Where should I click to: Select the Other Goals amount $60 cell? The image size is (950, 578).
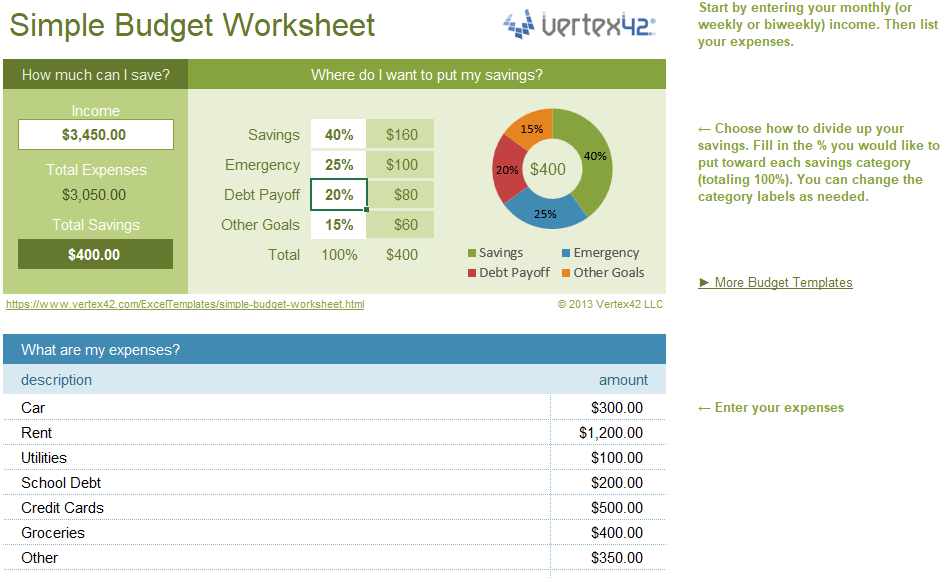tap(400, 225)
